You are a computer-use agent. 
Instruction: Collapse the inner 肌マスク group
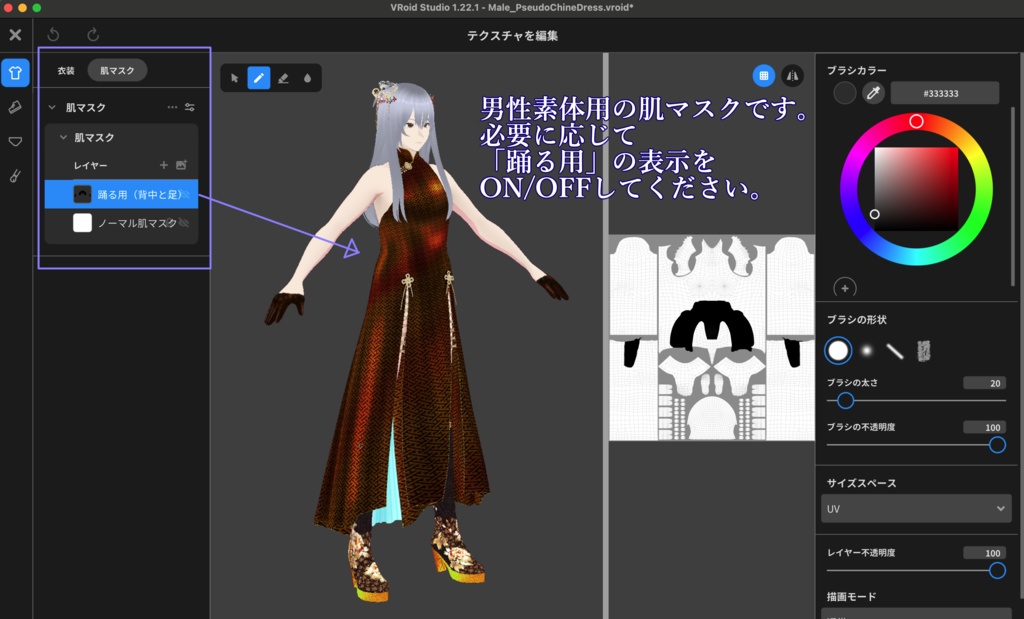click(x=61, y=135)
